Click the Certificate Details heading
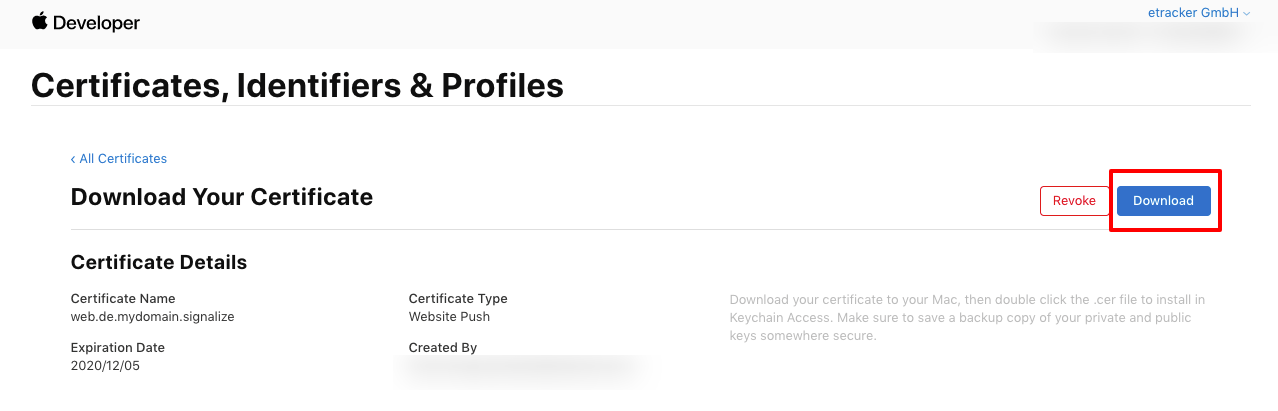The image size is (1278, 411). 159,263
